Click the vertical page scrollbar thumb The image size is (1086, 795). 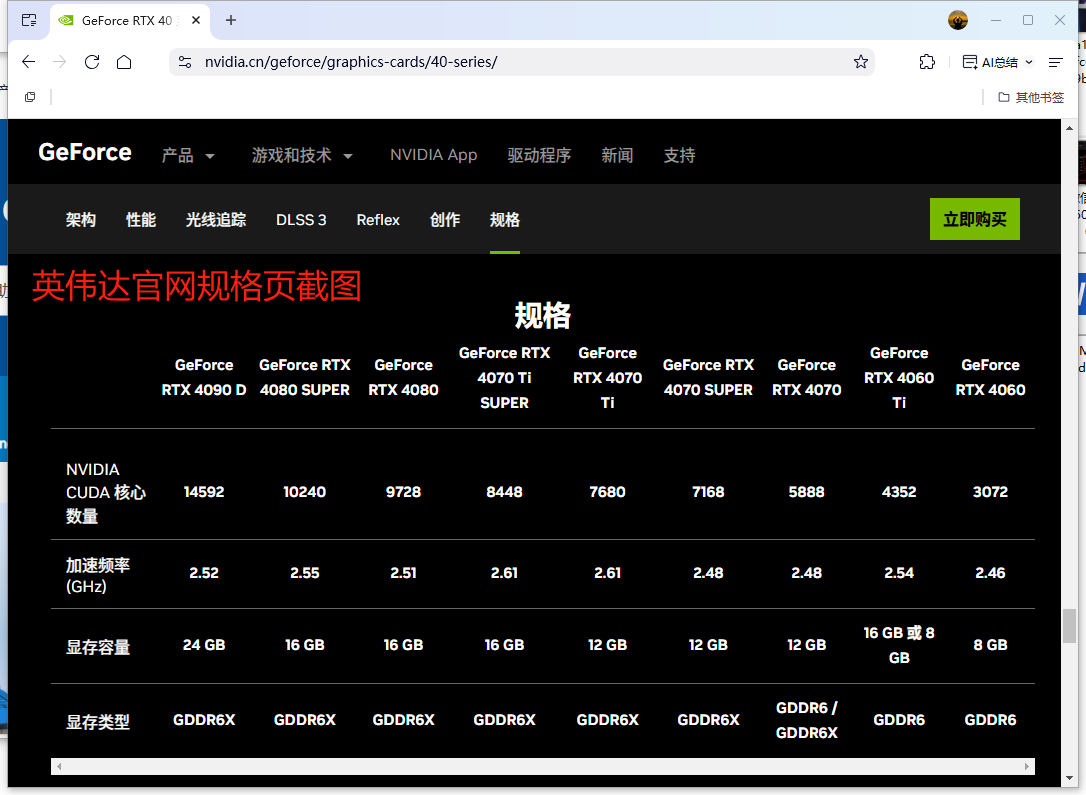[1070, 625]
